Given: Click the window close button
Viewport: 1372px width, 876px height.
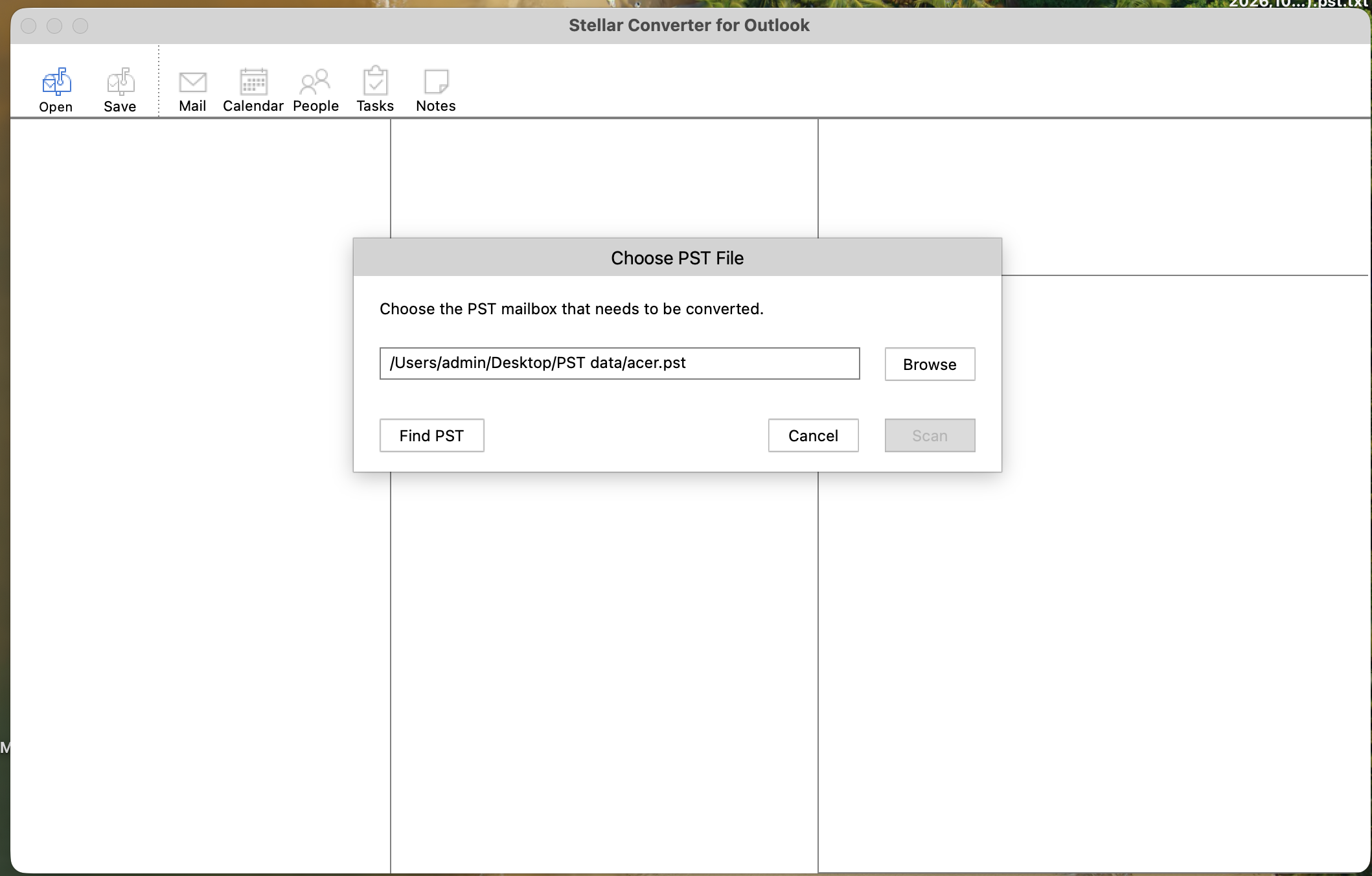Looking at the screenshot, I should (29, 26).
